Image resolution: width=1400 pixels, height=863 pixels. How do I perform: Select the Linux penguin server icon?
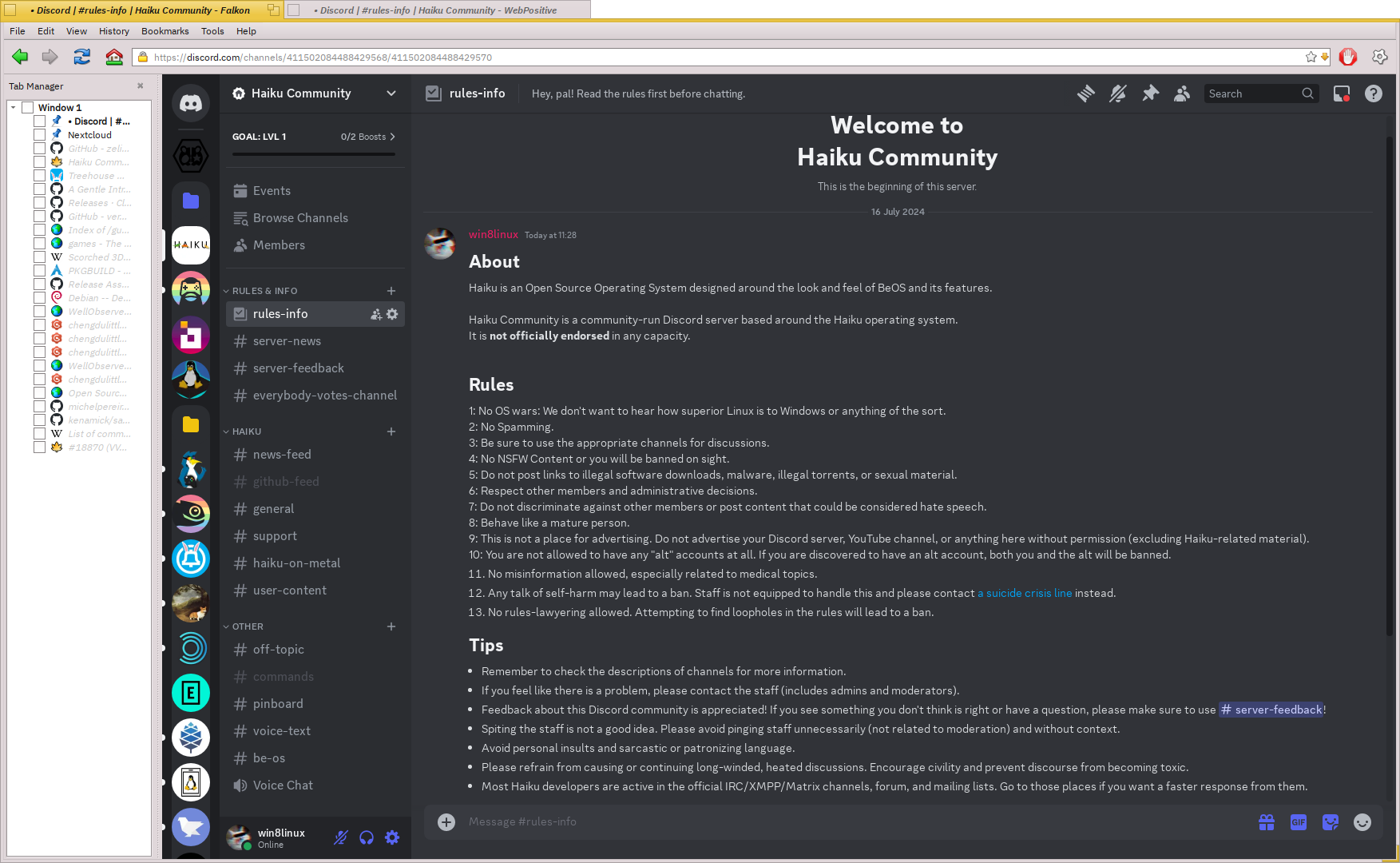click(x=191, y=380)
